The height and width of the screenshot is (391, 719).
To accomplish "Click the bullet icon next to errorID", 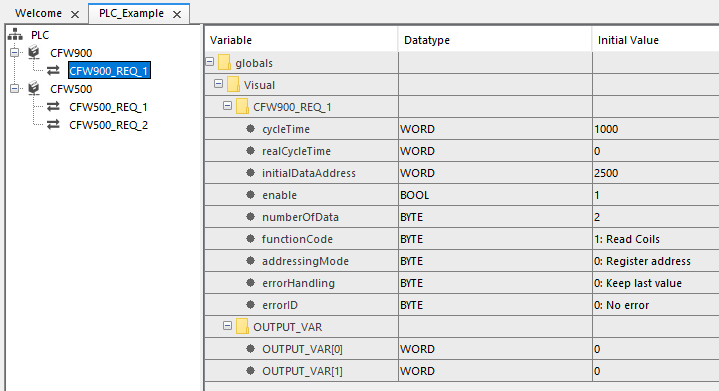I will (x=250, y=305).
